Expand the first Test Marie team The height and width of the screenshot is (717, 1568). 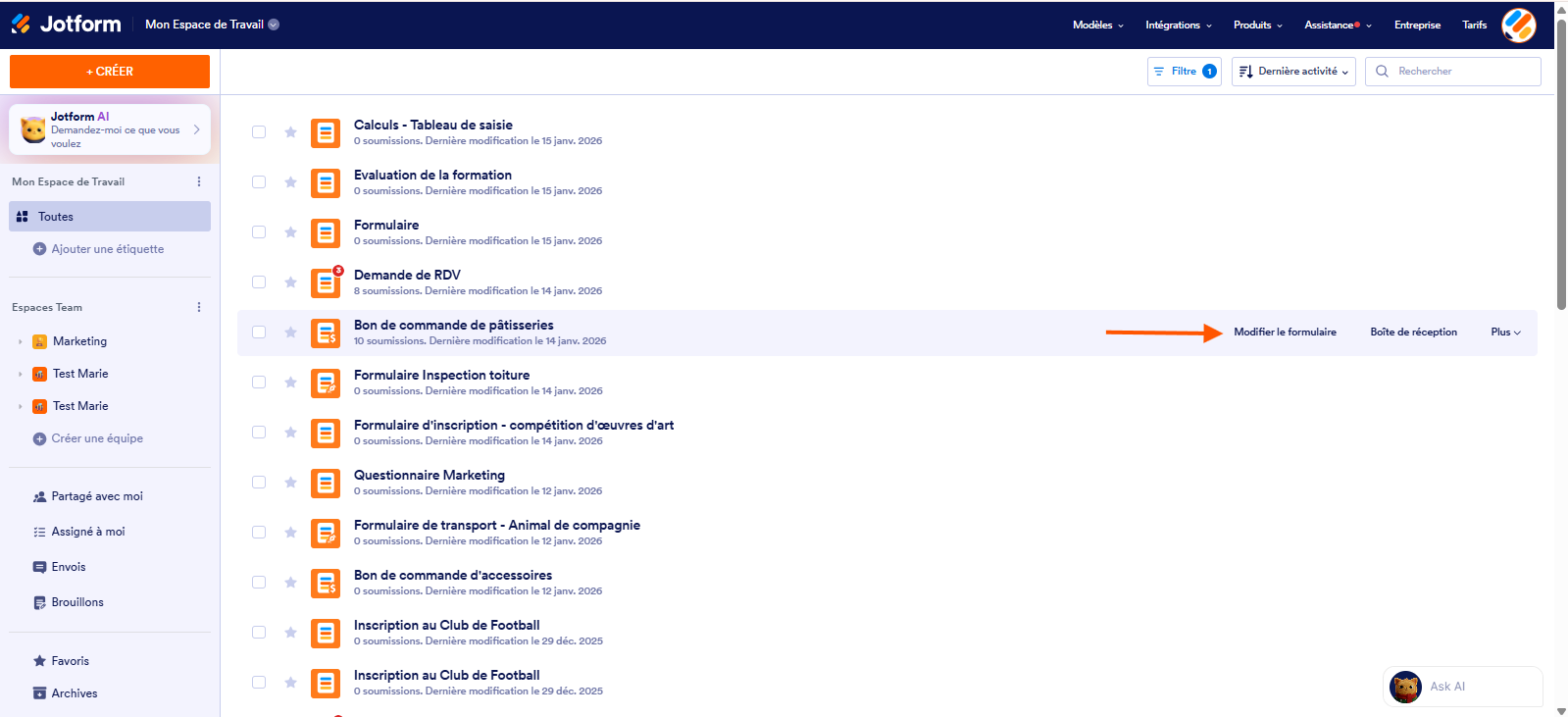click(21, 374)
